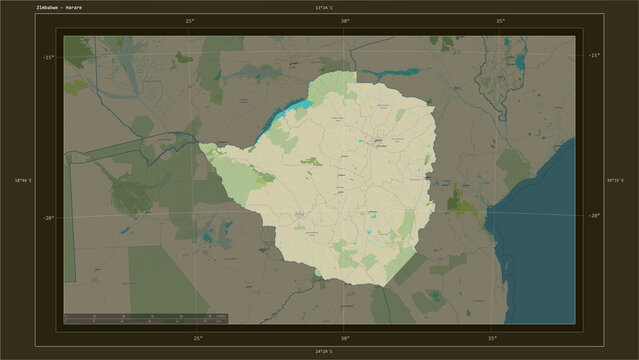Click the Bulawayo city marker in Zimbabwe
The height and width of the screenshot is (360, 639).
click(x=300, y=214)
